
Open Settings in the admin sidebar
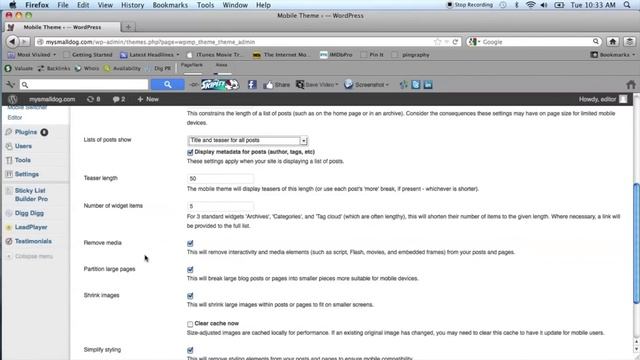[x=27, y=174]
